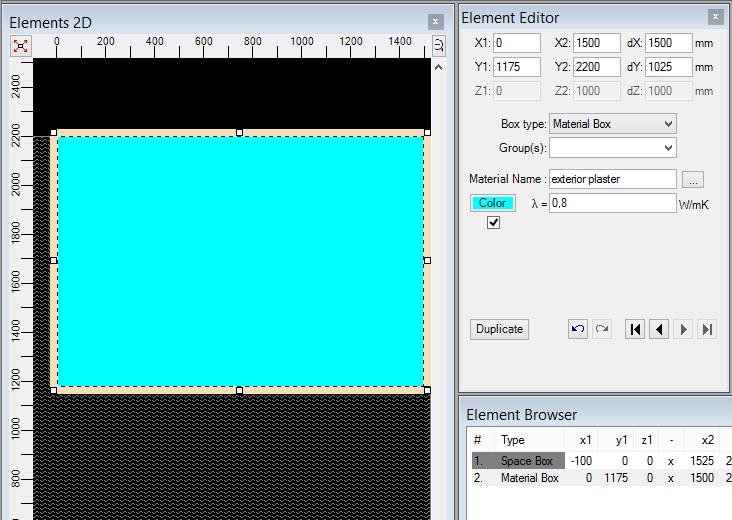Jump to the first element
Viewport: 732px width, 520px height.
point(635,329)
